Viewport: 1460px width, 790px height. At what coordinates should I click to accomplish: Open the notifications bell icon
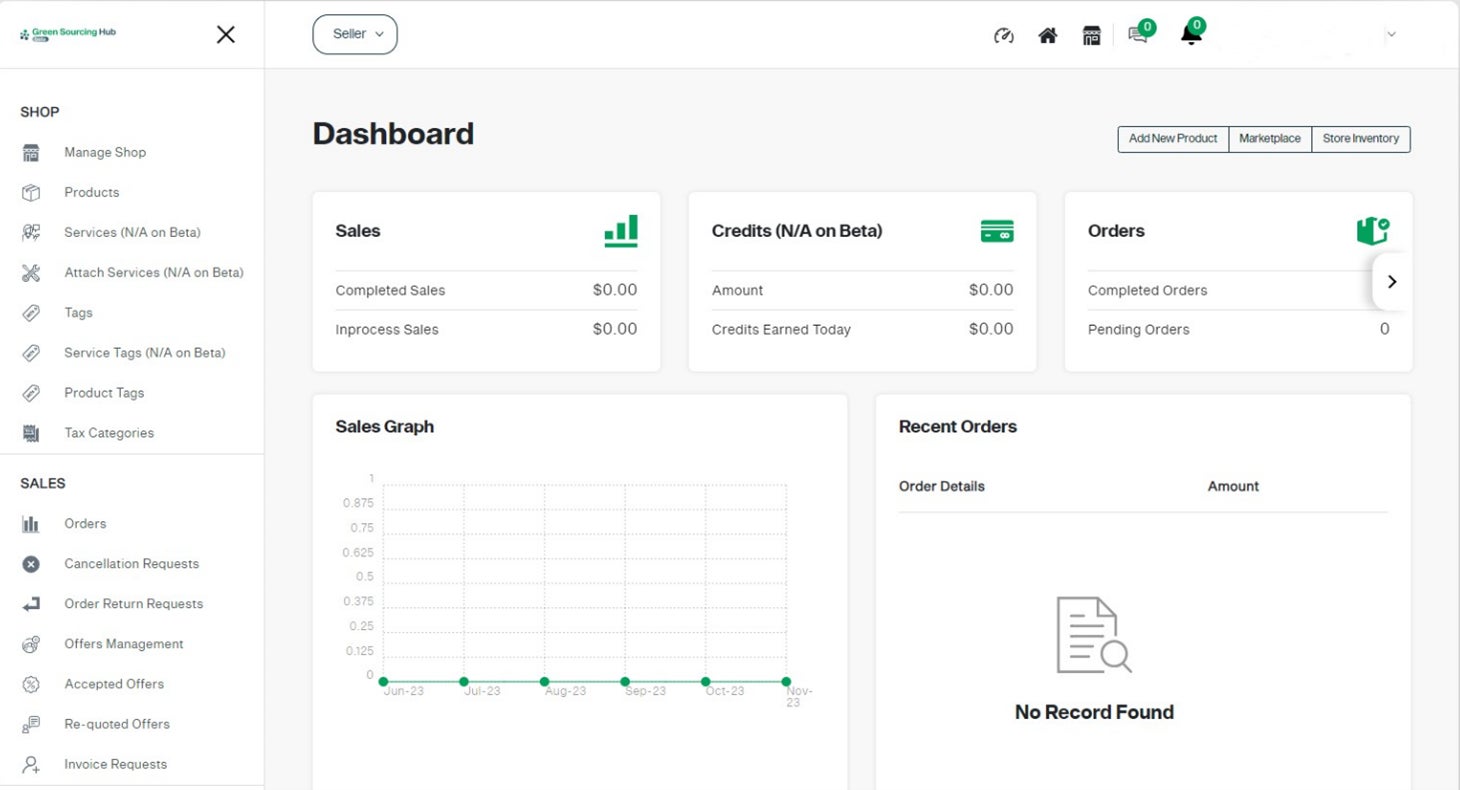(x=1190, y=34)
